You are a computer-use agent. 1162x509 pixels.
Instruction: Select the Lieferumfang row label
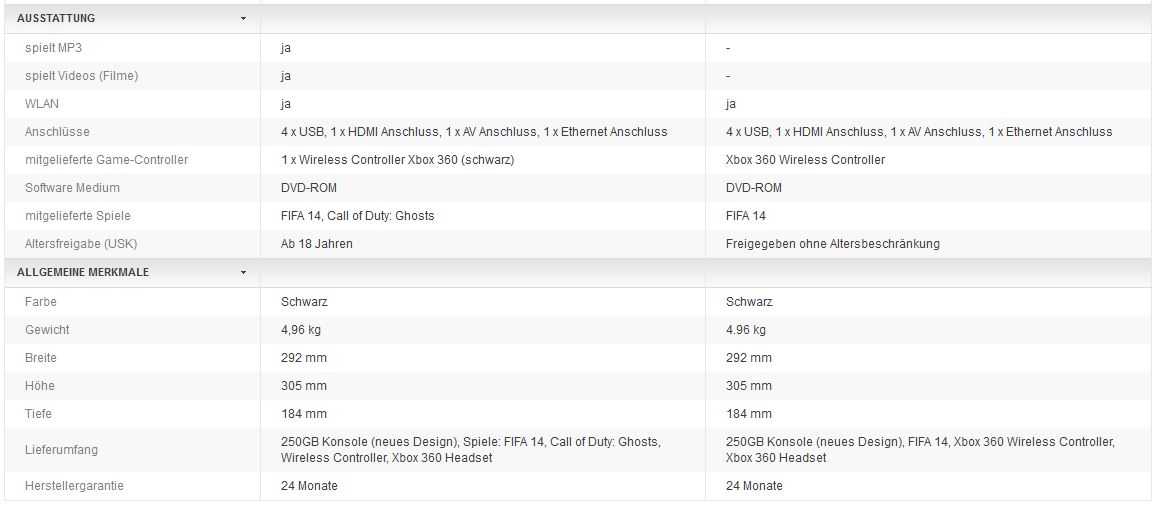pyautogui.click(x=62, y=450)
